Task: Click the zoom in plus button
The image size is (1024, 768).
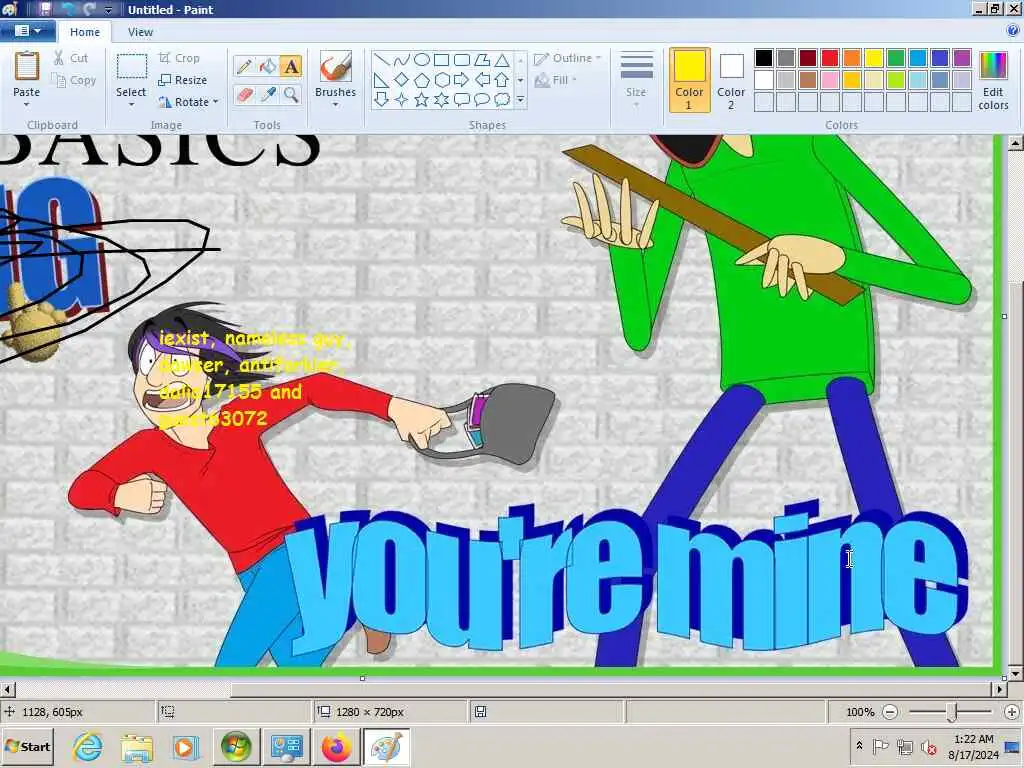Action: [x=1012, y=712]
